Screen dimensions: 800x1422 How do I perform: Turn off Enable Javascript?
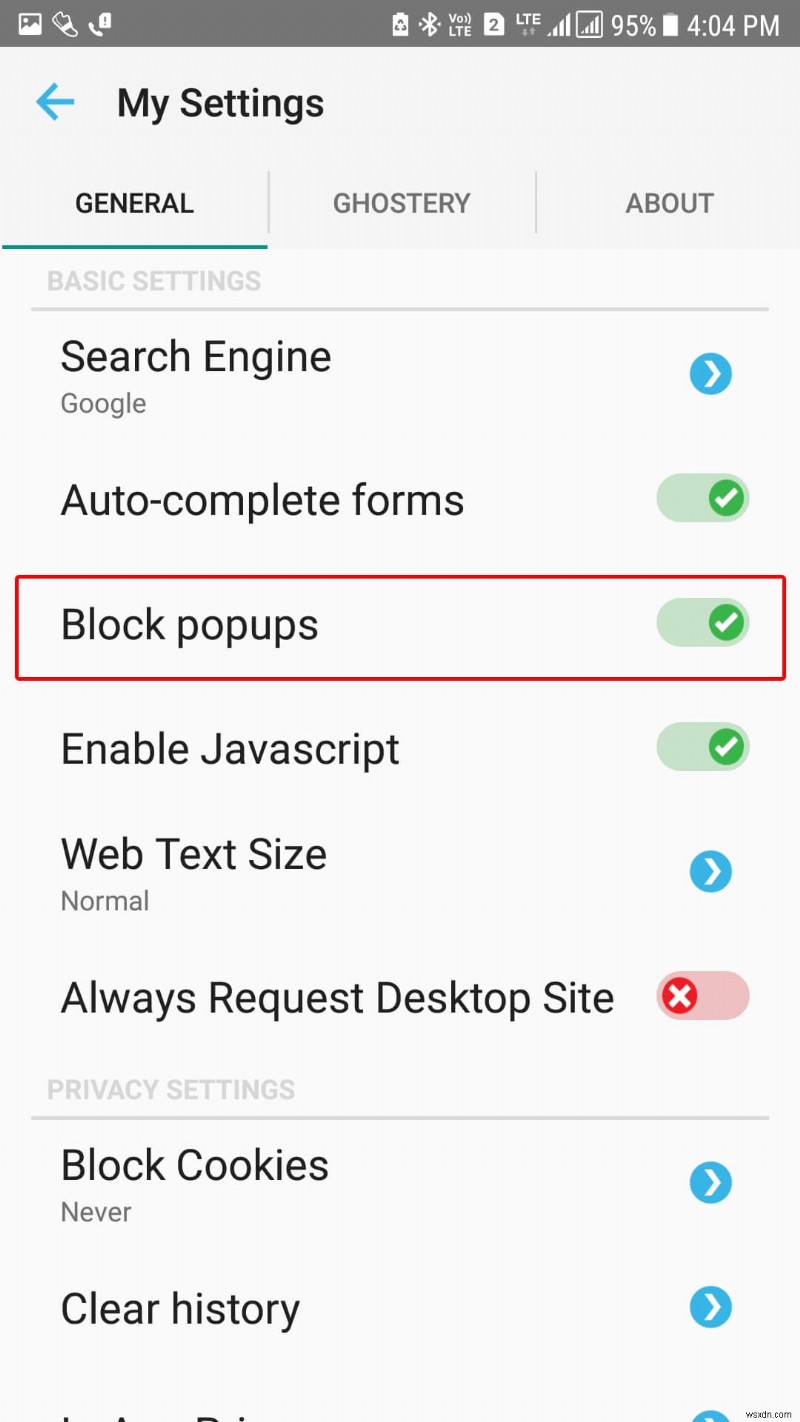click(x=703, y=747)
